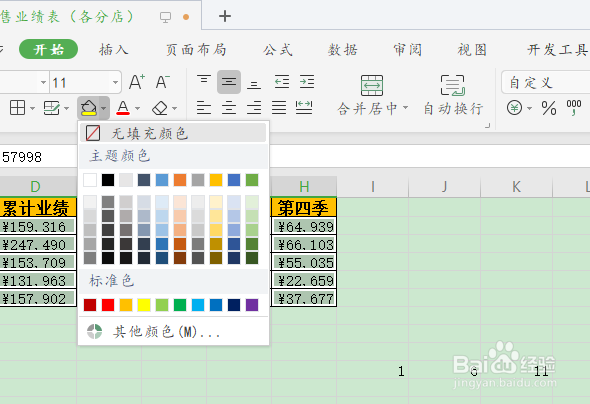Open the 视图 tab
This screenshot has width=590, height=404.
click(x=472, y=49)
